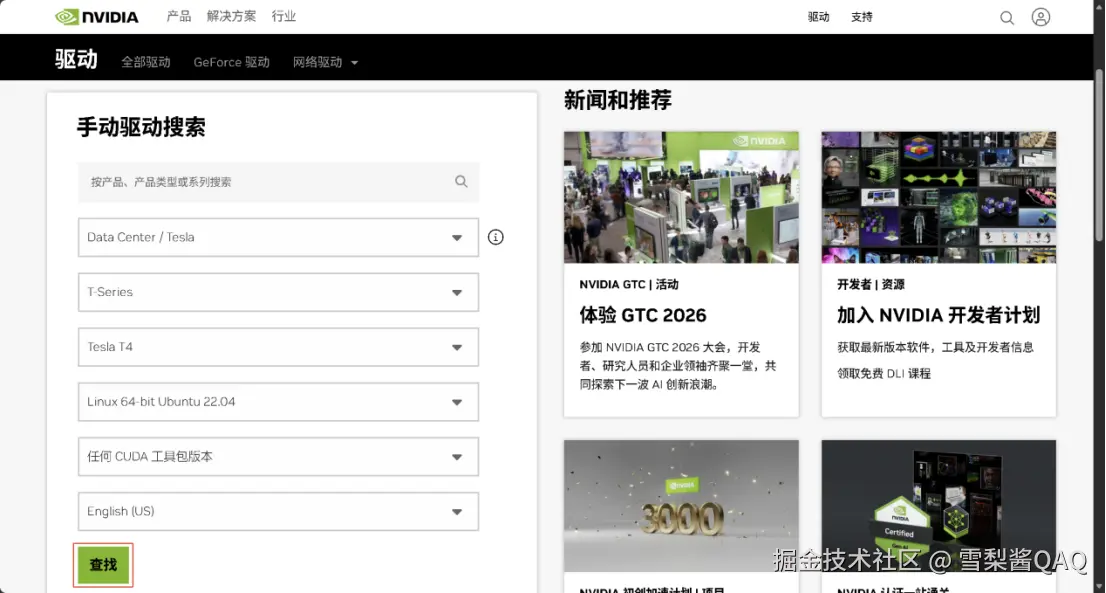This screenshot has width=1106, height=593.
Task: Open the golden 3000 image thumbnail
Action: 681,506
